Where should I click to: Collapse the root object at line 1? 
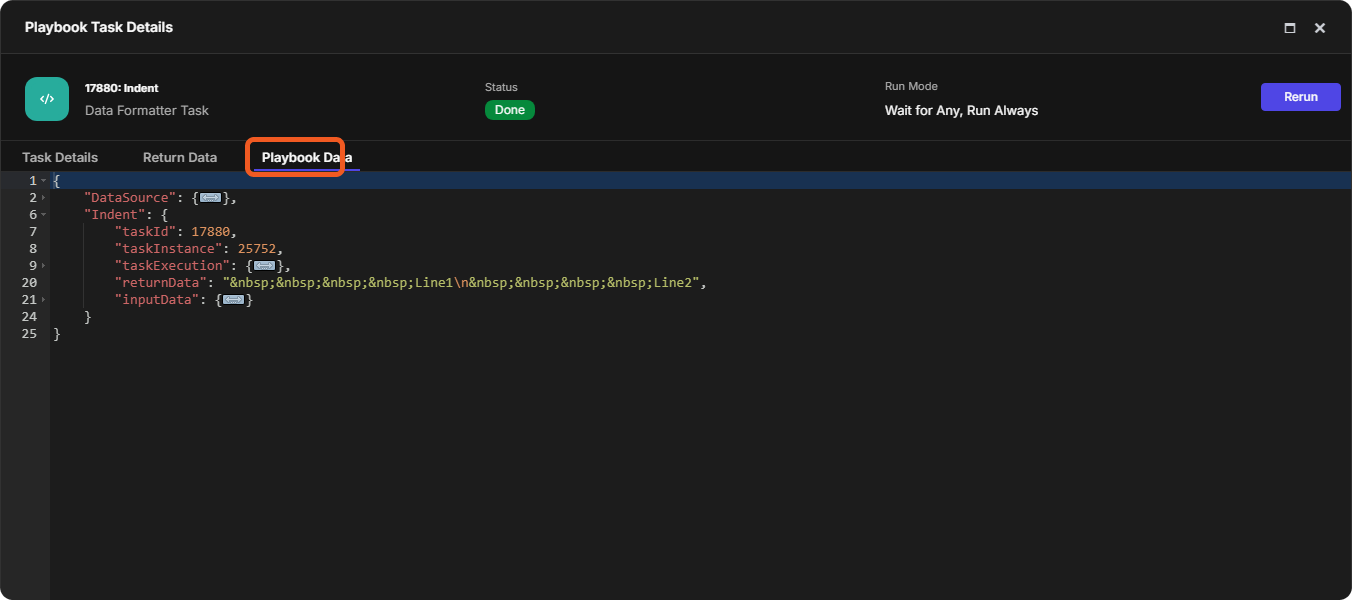coord(44,181)
